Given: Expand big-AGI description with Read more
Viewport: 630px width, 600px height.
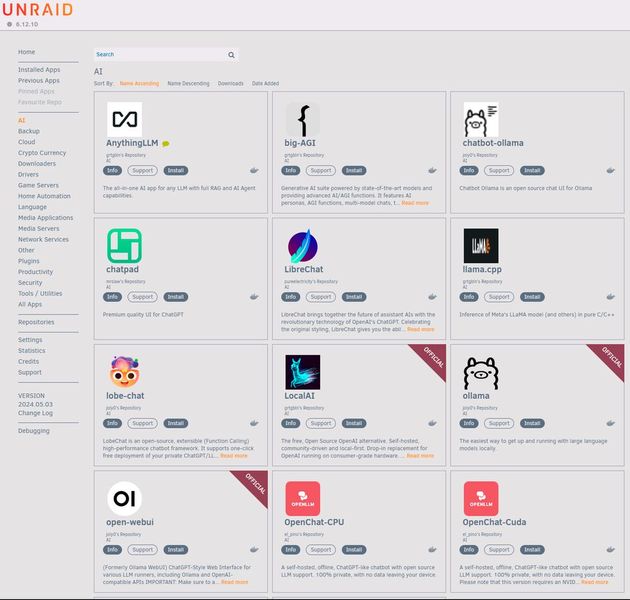Looking at the screenshot, I should tap(415, 203).
